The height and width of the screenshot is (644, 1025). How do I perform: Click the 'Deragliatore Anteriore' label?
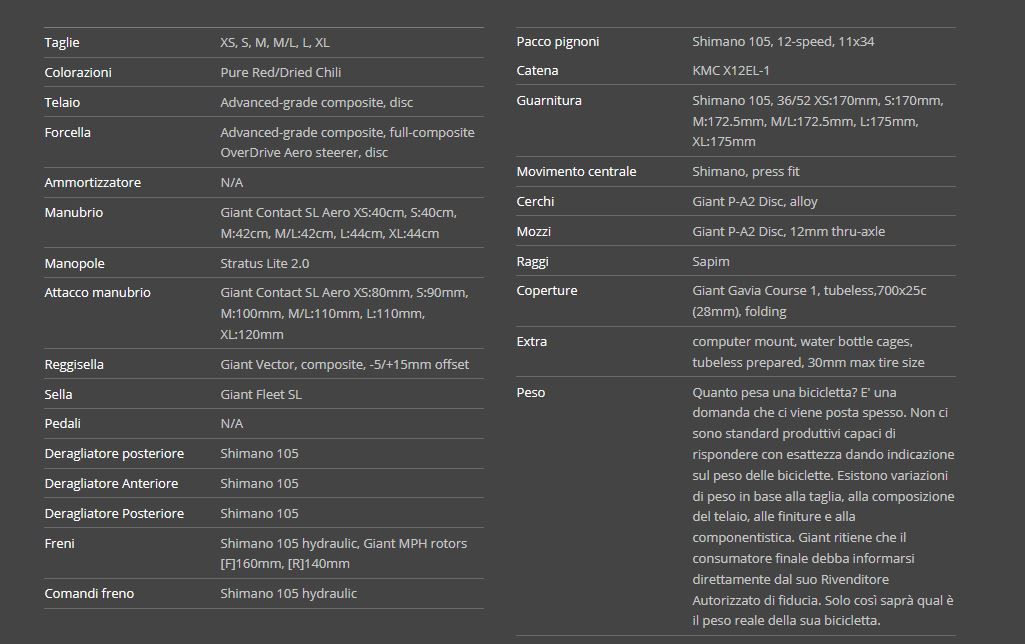[111, 484]
